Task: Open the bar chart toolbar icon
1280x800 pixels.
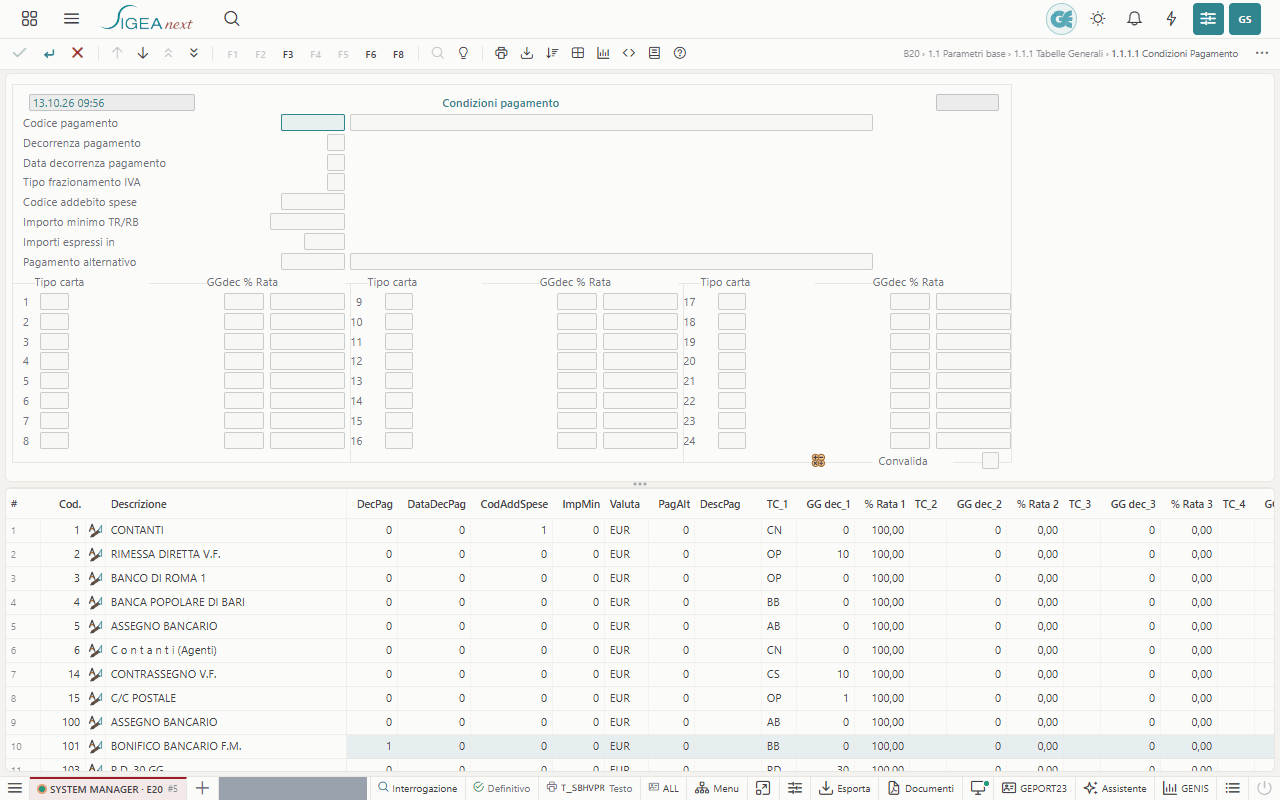Action: [x=603, y=53]
